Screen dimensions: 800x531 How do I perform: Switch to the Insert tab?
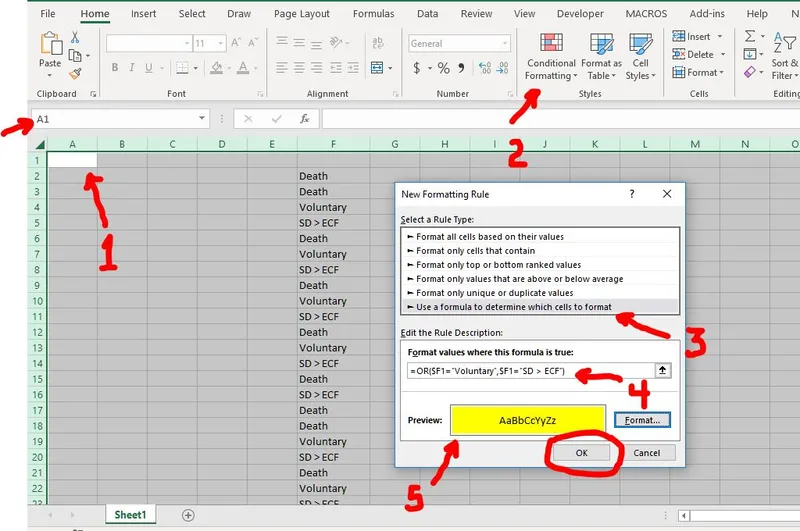pyautogui.click(x=143, y=14)
